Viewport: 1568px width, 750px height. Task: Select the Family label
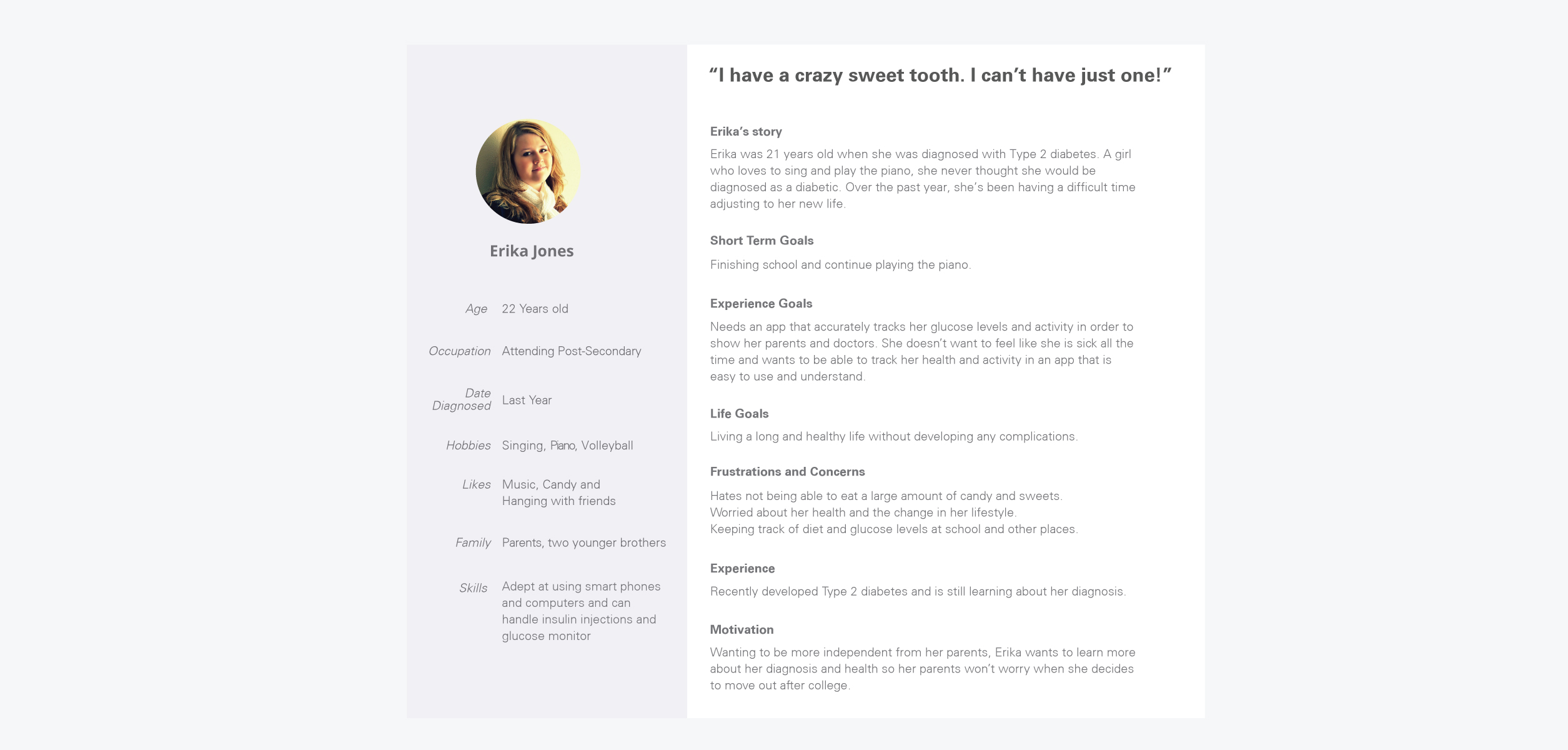(473, 542)
